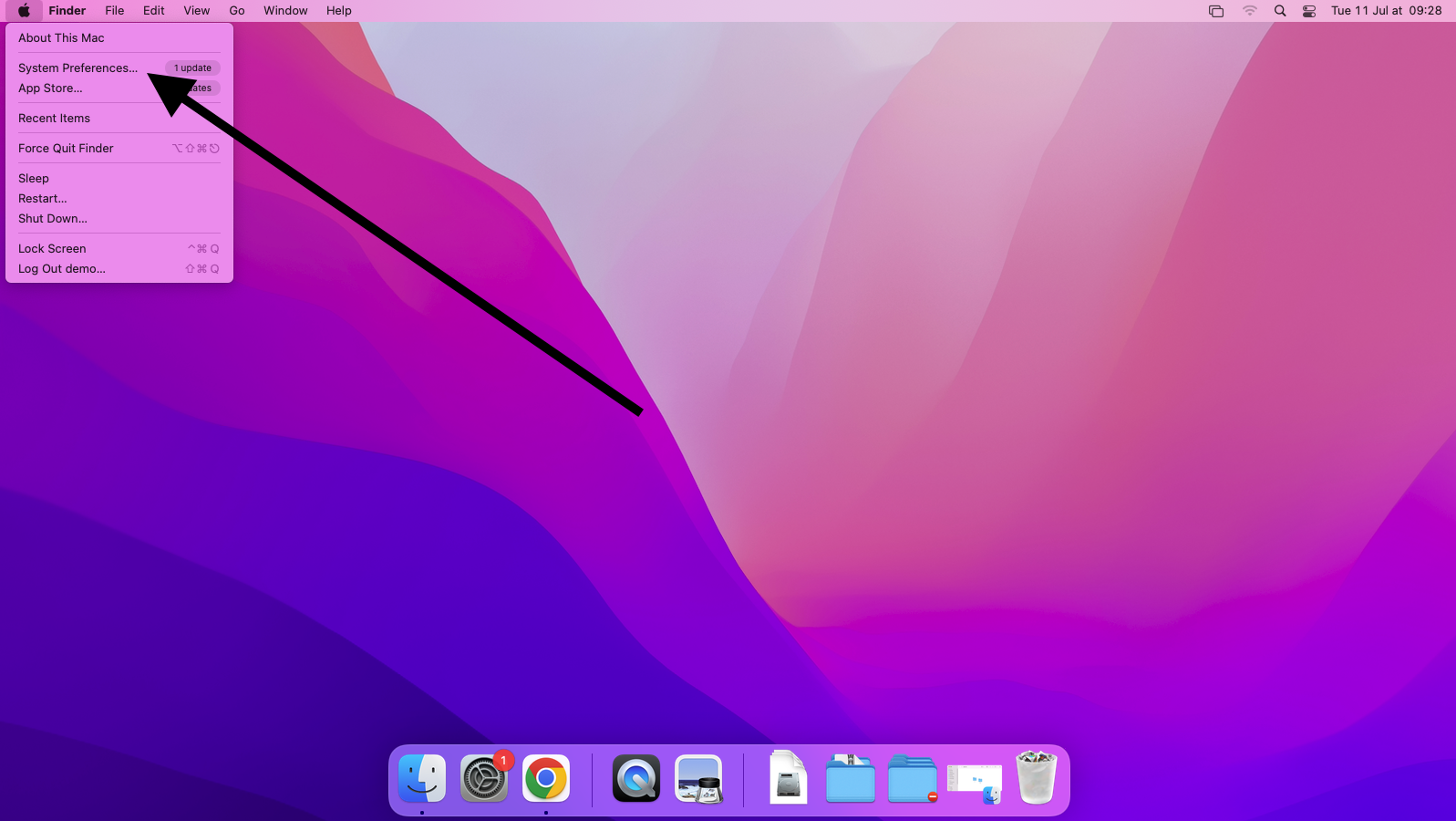The height and width of the screenshot is (821, 1456).
Task: Open the Go menu
Action: [x=237, y=11]
